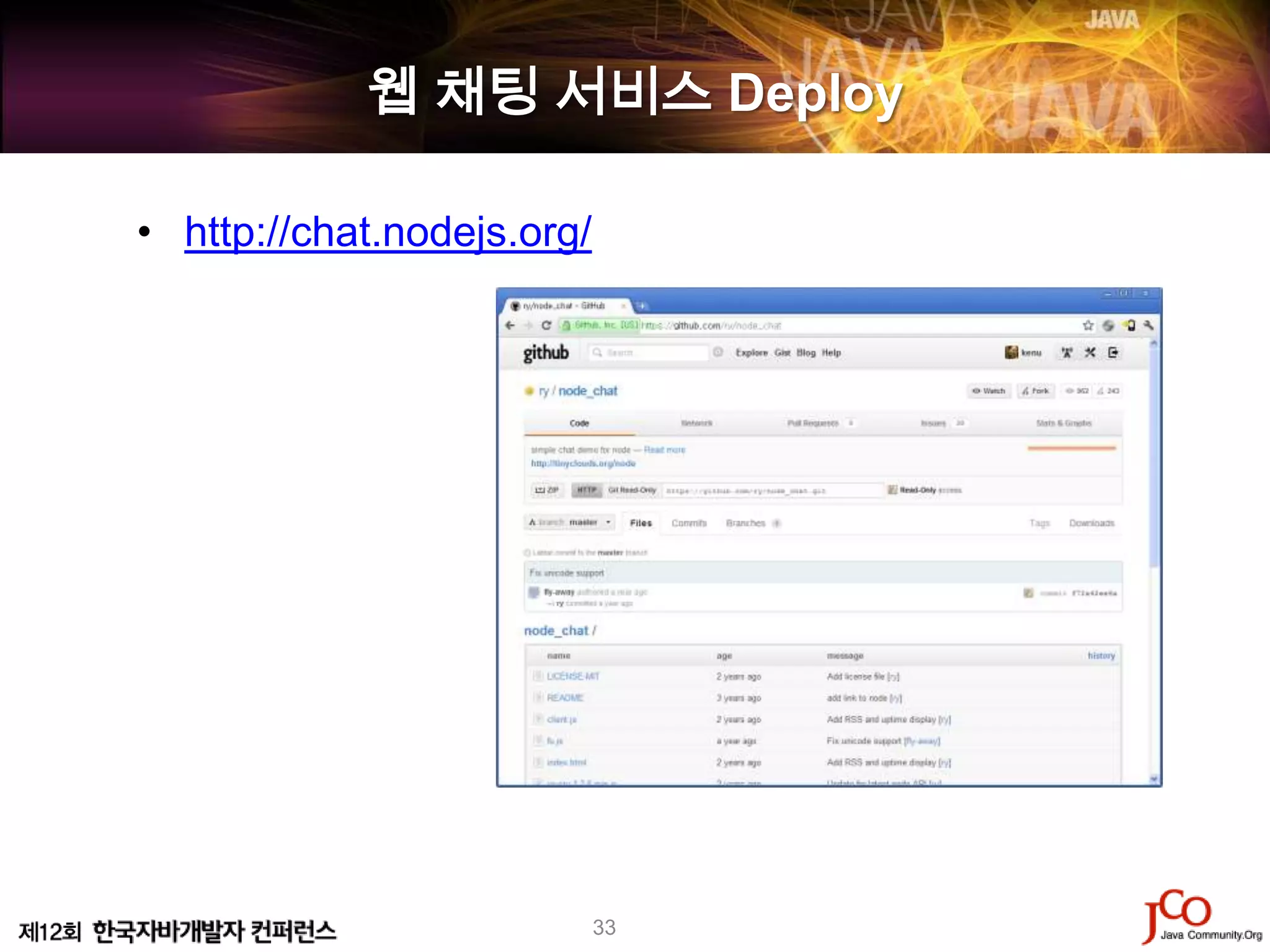This screenshot has height=952, width=1270.
Task: Switch to the Code tab
Action: (x=579, y=423)
